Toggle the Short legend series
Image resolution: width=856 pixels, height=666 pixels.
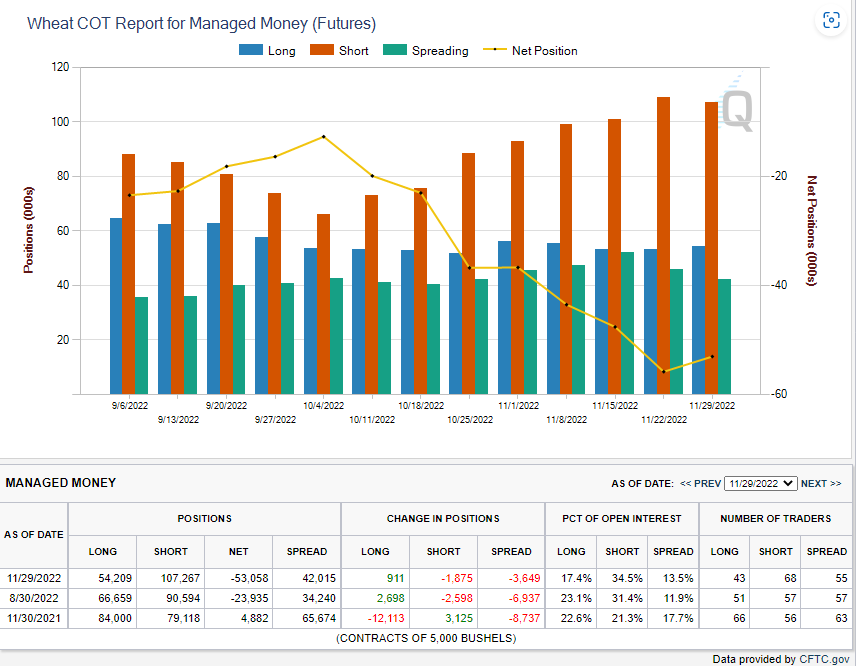[340, 51]
